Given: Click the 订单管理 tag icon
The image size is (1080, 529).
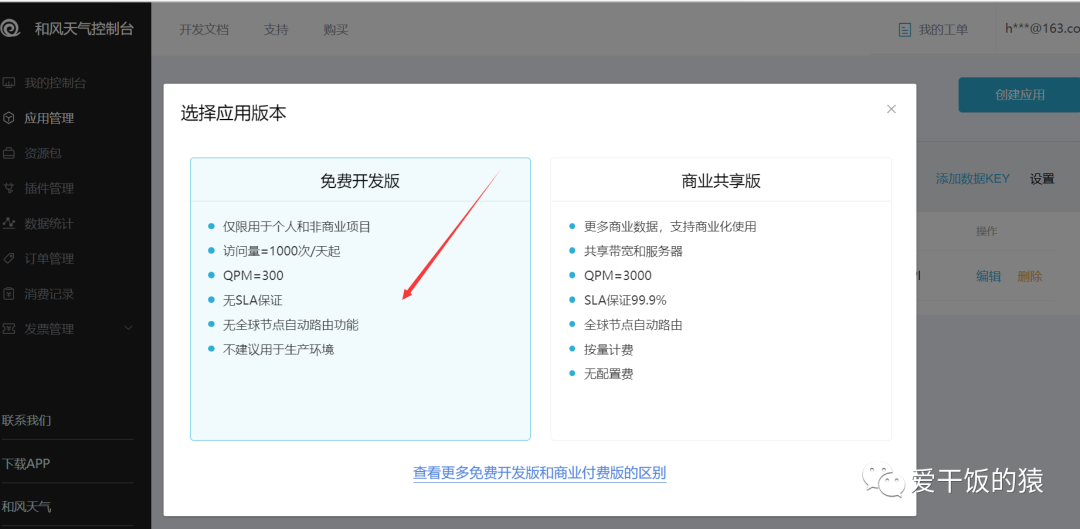Looking at the screenshot, I should 9,259.
